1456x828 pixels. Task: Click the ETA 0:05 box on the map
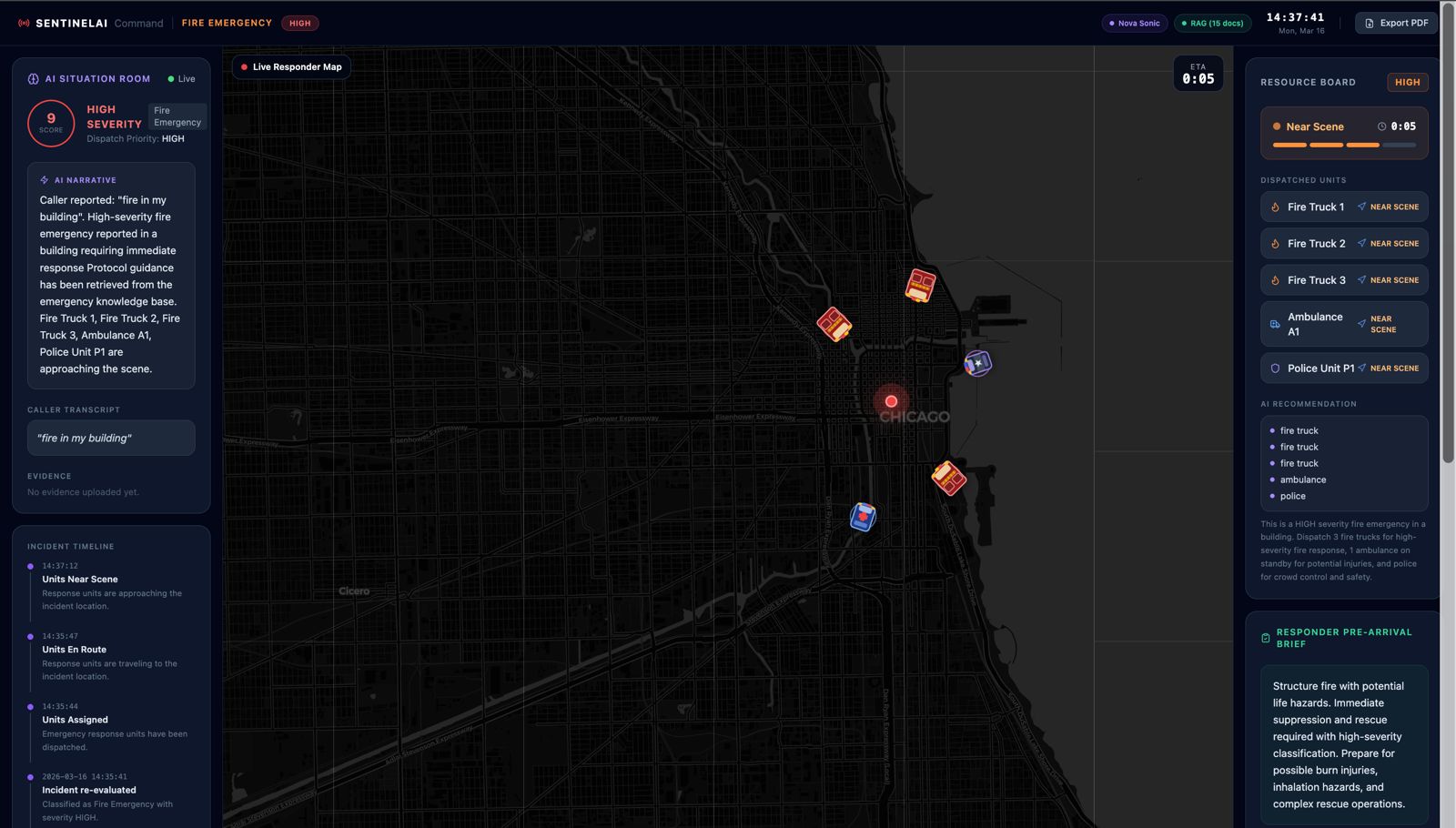[1198, 74]
